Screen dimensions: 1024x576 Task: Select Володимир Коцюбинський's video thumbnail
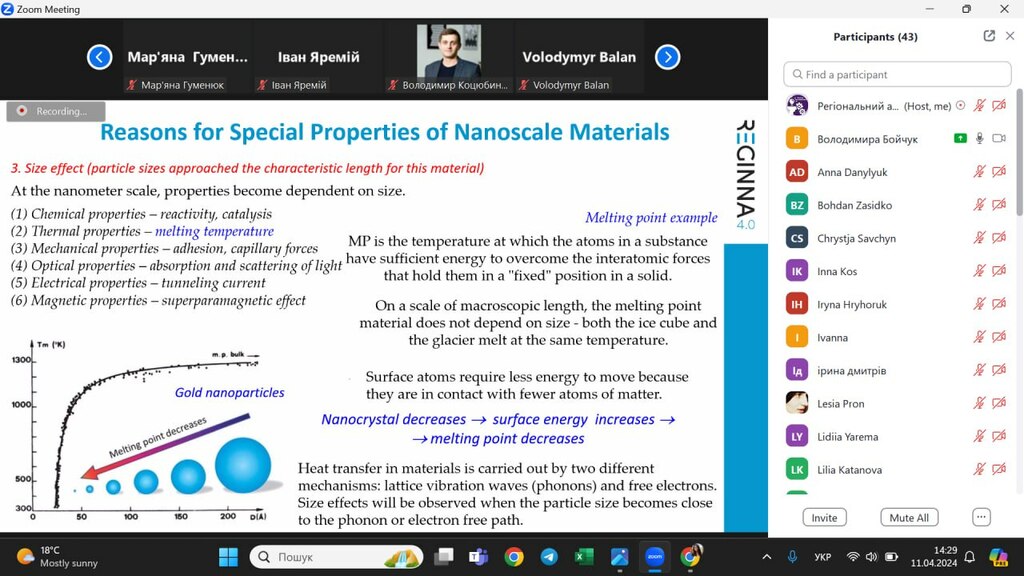pyautogui.click(x=449, y=57)
